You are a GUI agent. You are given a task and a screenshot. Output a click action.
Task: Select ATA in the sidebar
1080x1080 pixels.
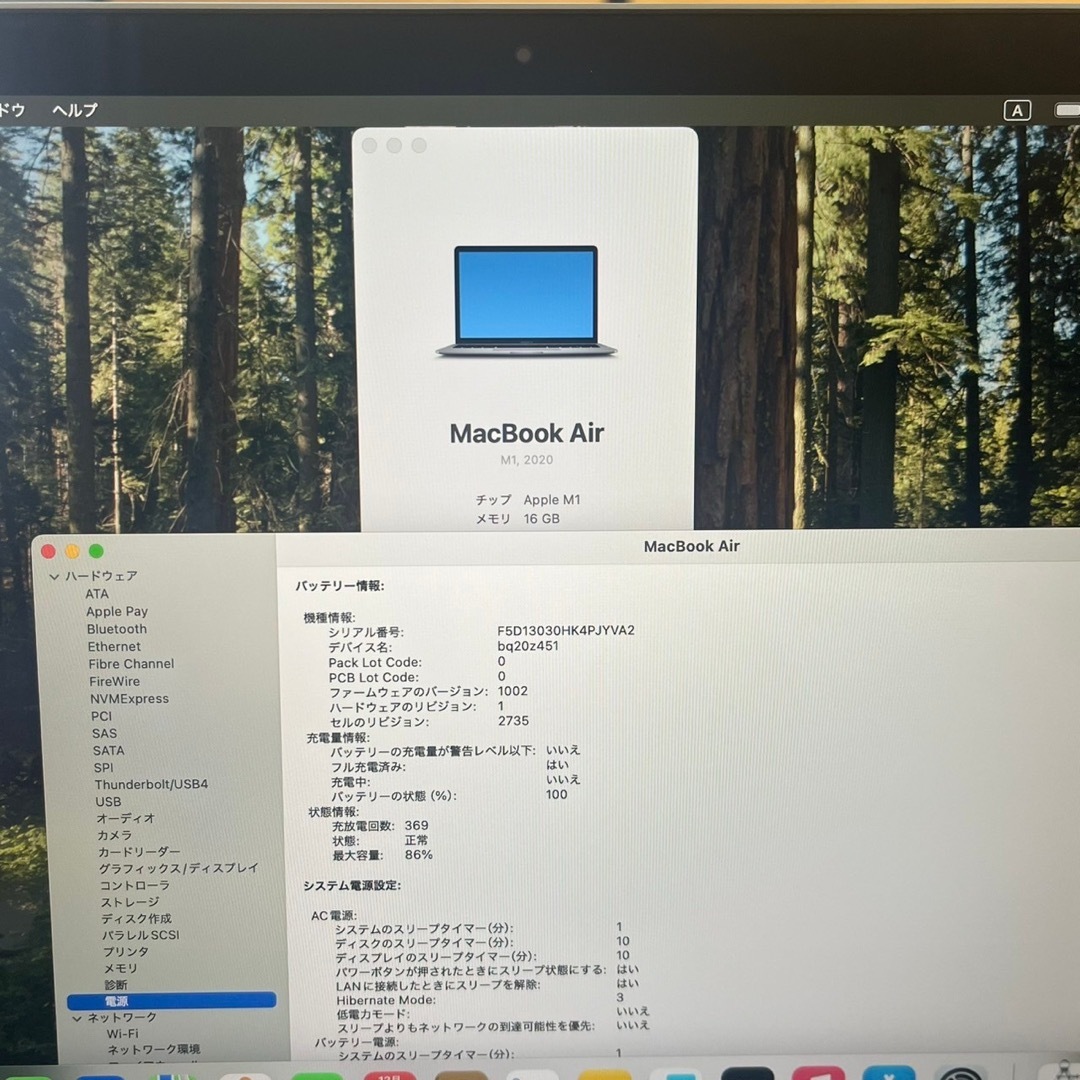(97, 594)
